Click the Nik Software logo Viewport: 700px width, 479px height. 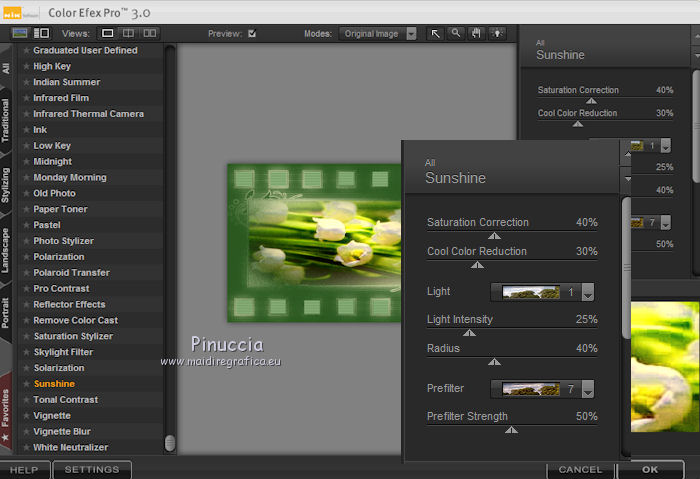(20, 13)
